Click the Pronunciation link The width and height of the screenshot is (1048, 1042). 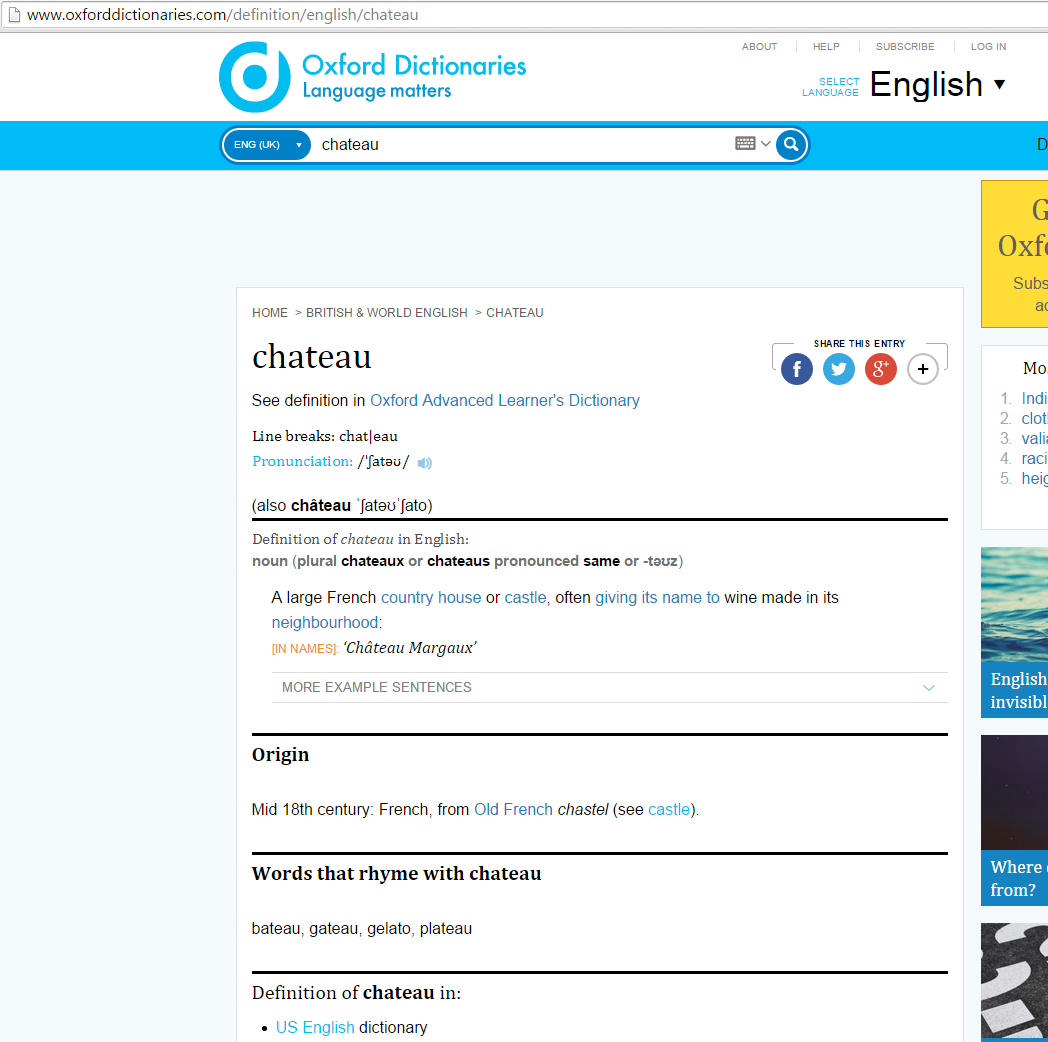[x=303, y=461]
